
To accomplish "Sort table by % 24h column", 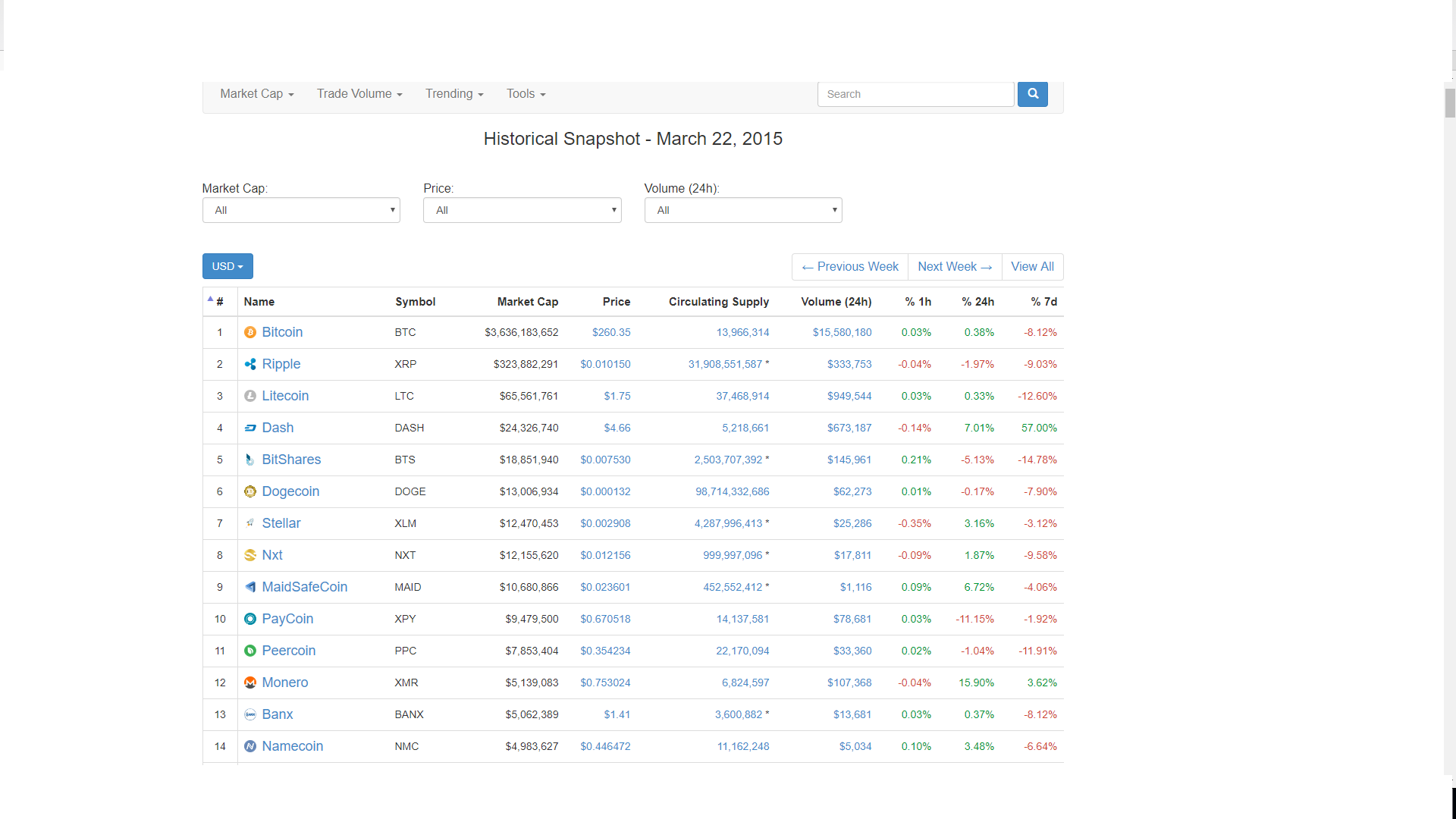I will pyautogui.click(x=978, y=302).
